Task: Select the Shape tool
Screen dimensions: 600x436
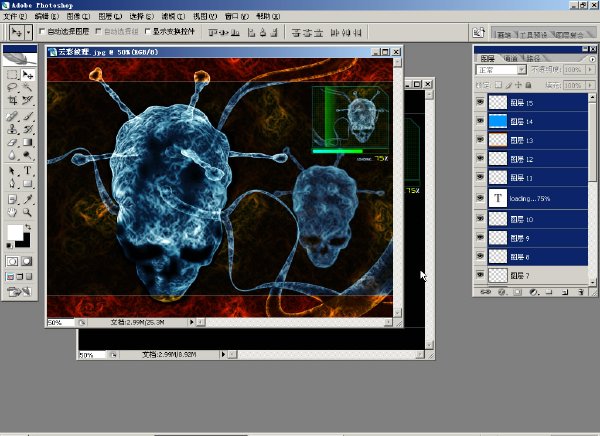Action: 27,184
